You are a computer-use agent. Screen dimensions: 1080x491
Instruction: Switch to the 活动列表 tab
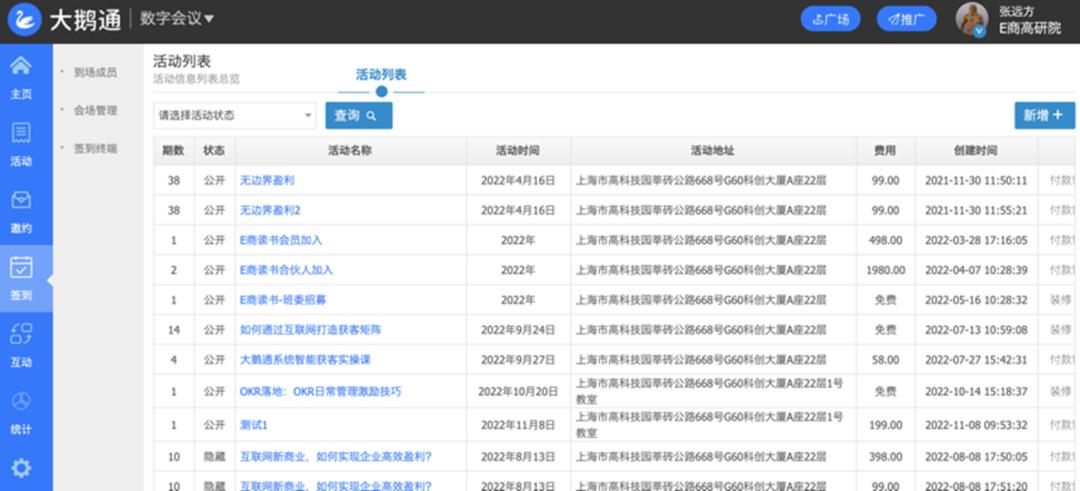pos(381,74)
